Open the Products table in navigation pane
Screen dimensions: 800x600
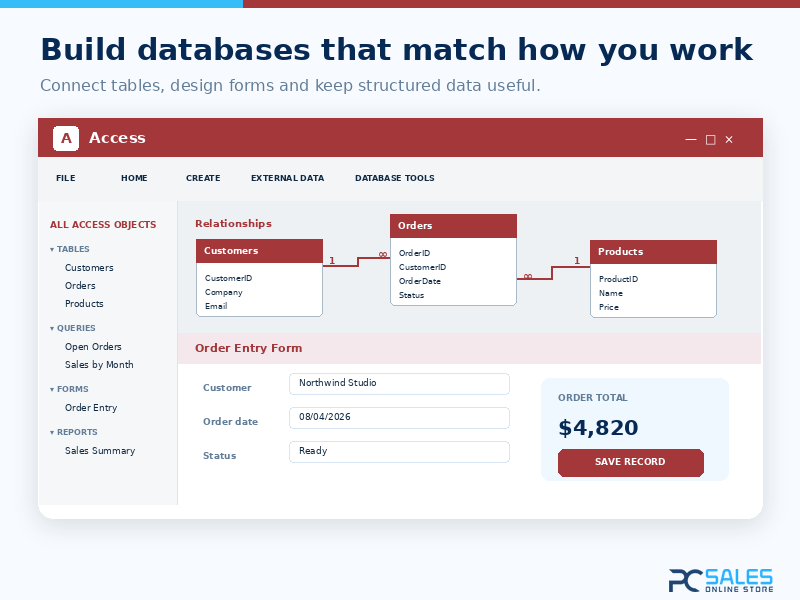84,304
